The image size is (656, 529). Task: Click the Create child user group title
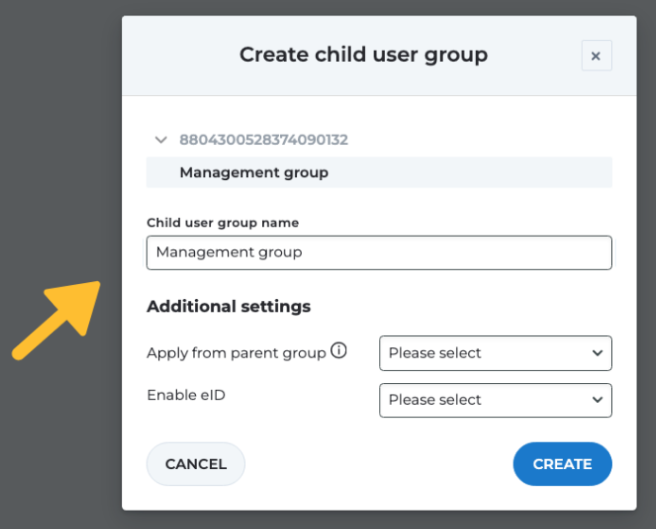pos(363,55)
